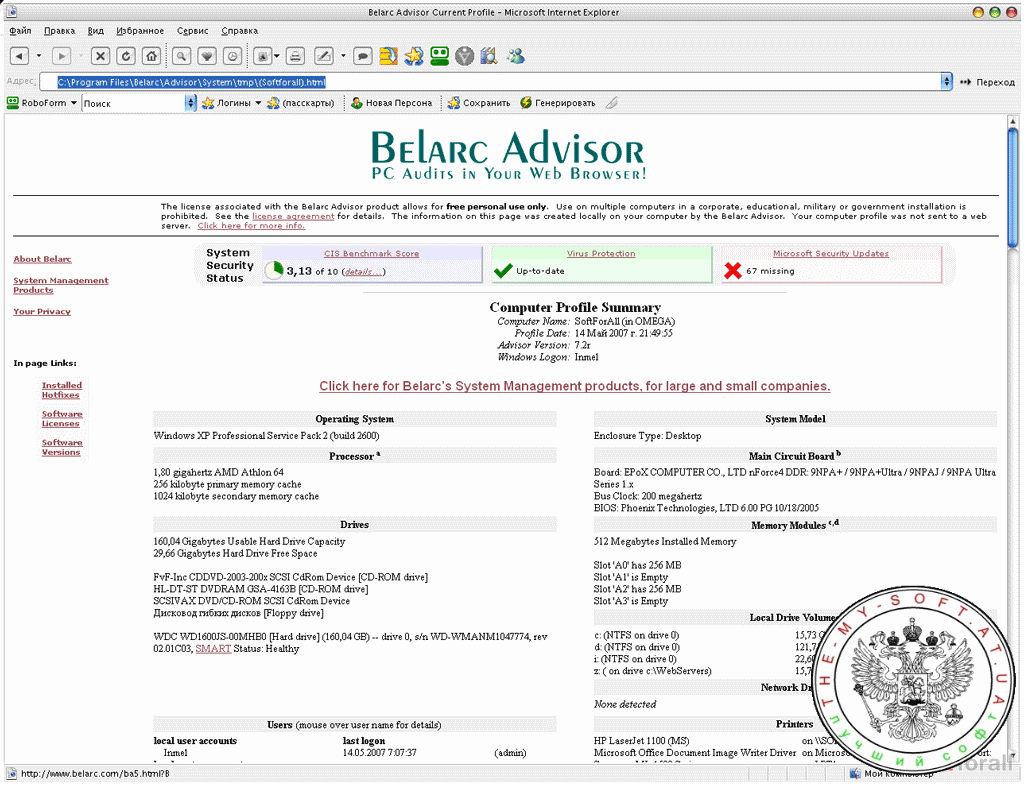This screenshot has width=1024, height=785.
Task: Open the Search magnifier toolbar icon
Action: 182,56
